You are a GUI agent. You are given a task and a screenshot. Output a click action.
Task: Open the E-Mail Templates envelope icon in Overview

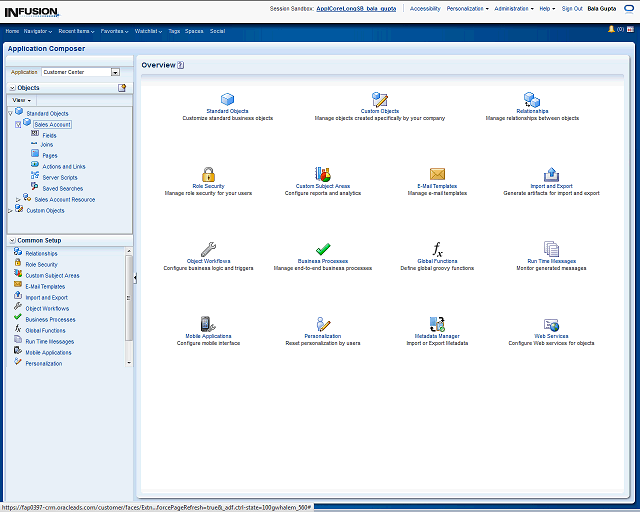point(437,174)
